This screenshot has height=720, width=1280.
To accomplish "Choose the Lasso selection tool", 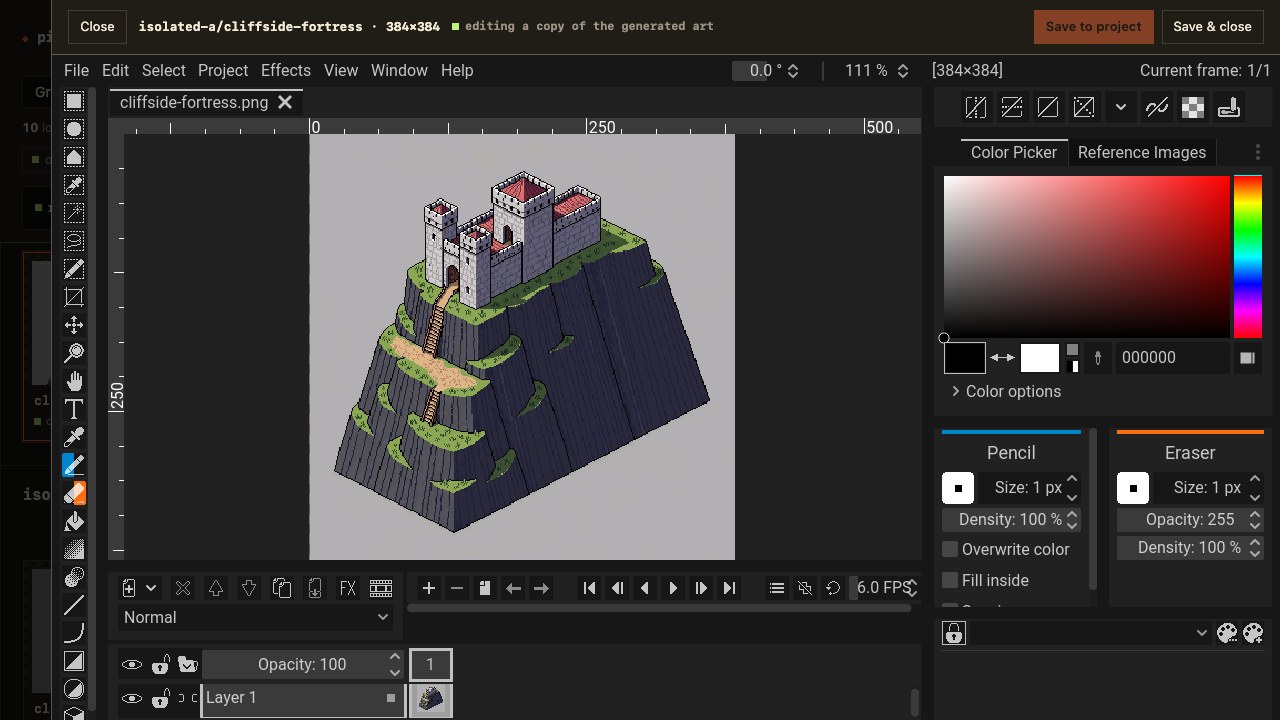I will (74, 241).
